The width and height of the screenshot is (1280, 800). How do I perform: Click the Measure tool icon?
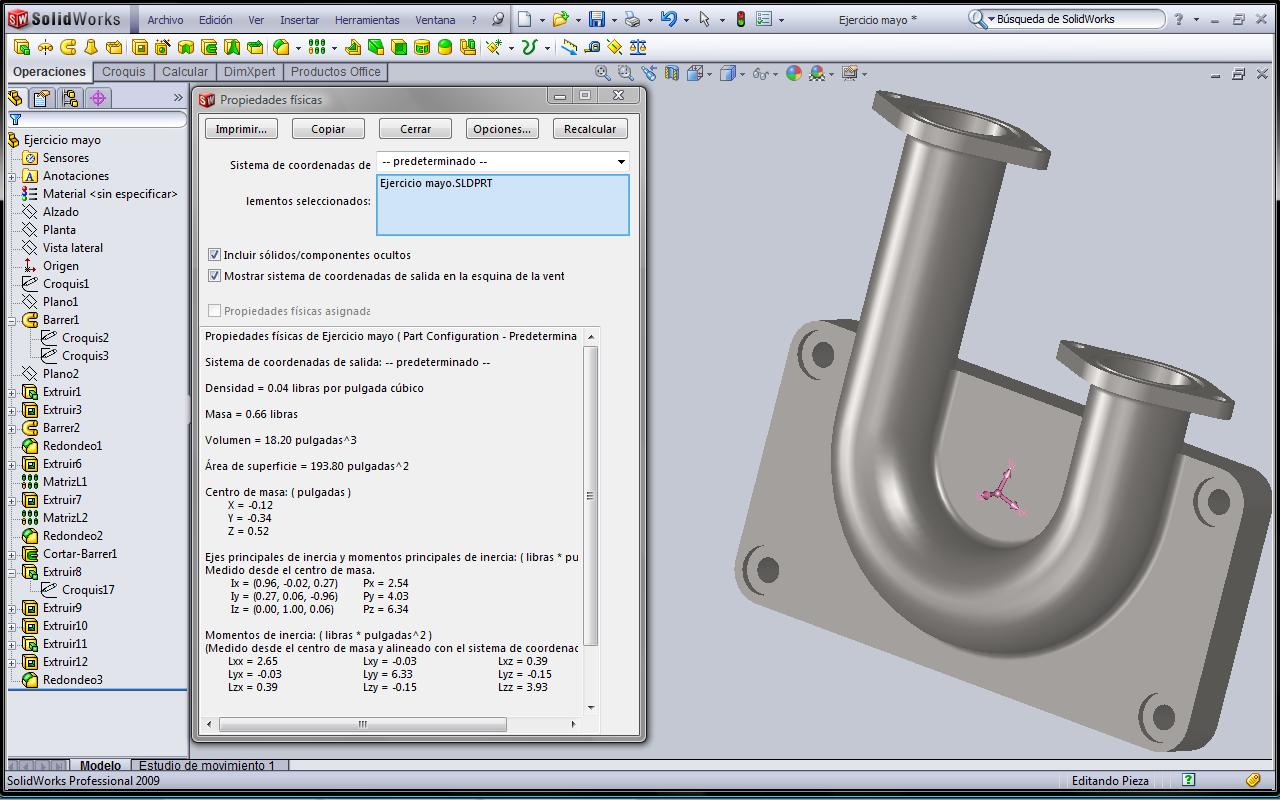592,47
